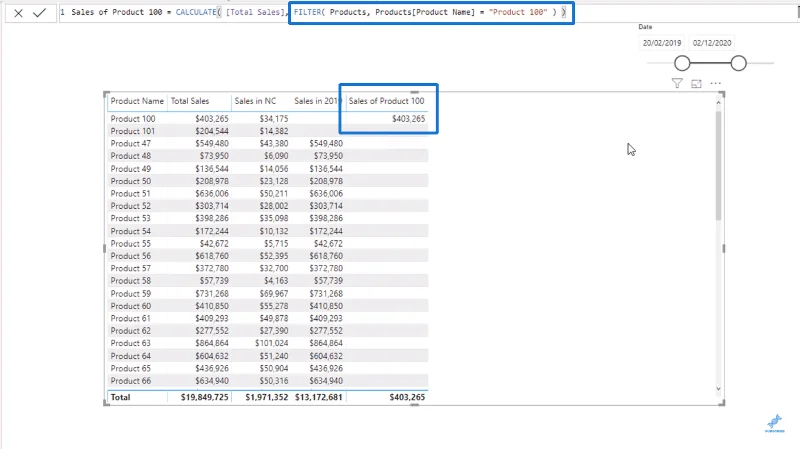Image resolution: width=800 pixels, height=449 pixels.
Task: Click Sales in NC total $1,971,352
Action: coord(266,397)
